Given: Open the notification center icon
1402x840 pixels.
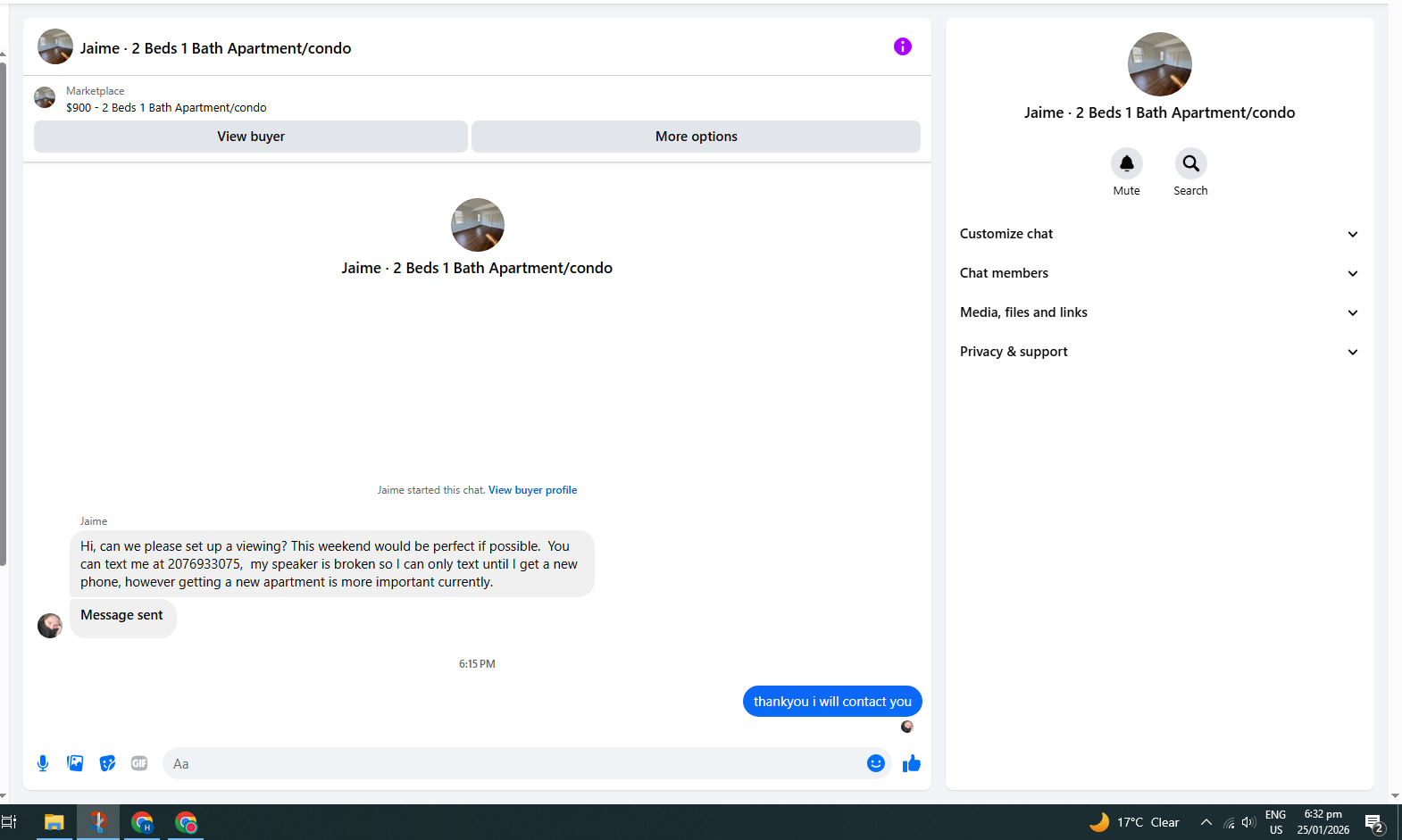Looking at the screenshot, I should coord(1374,822).
